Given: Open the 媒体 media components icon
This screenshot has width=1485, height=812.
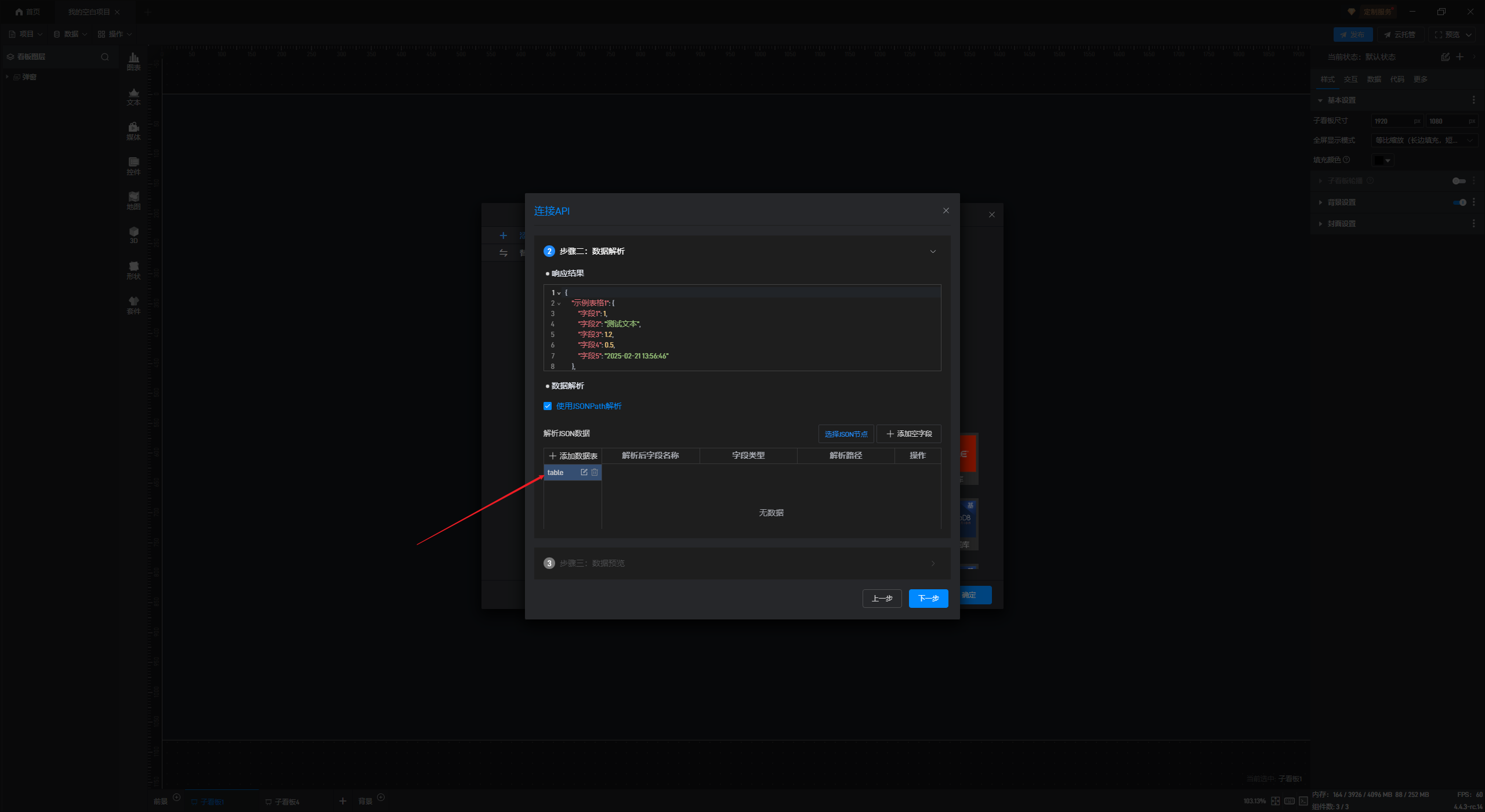Looking at the screenshot, I should pos(133,130).
